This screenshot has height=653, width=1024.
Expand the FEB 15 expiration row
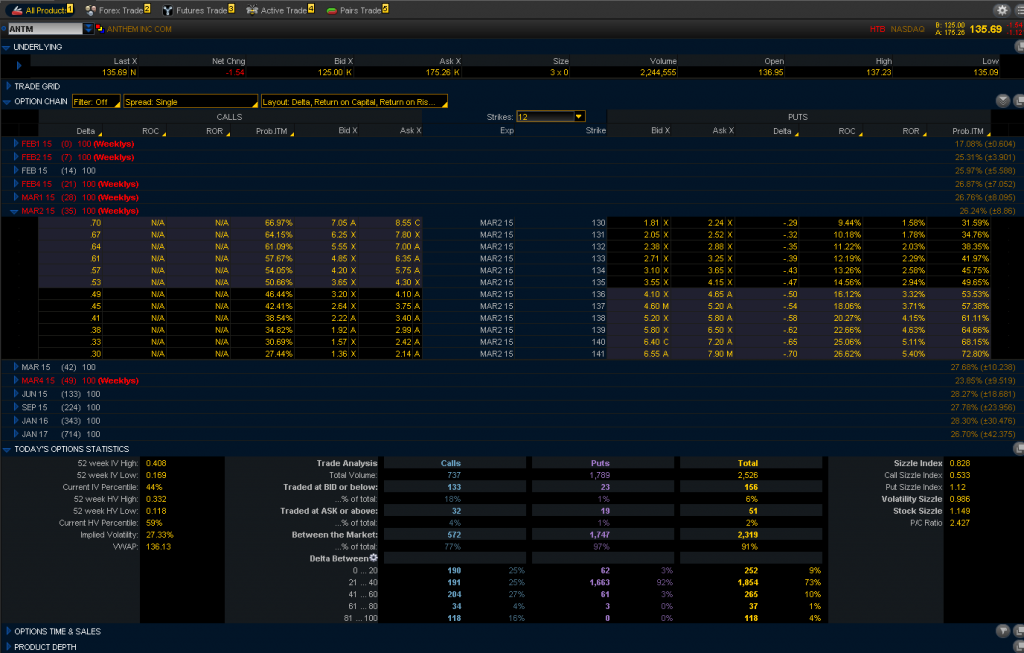[16, 170]
